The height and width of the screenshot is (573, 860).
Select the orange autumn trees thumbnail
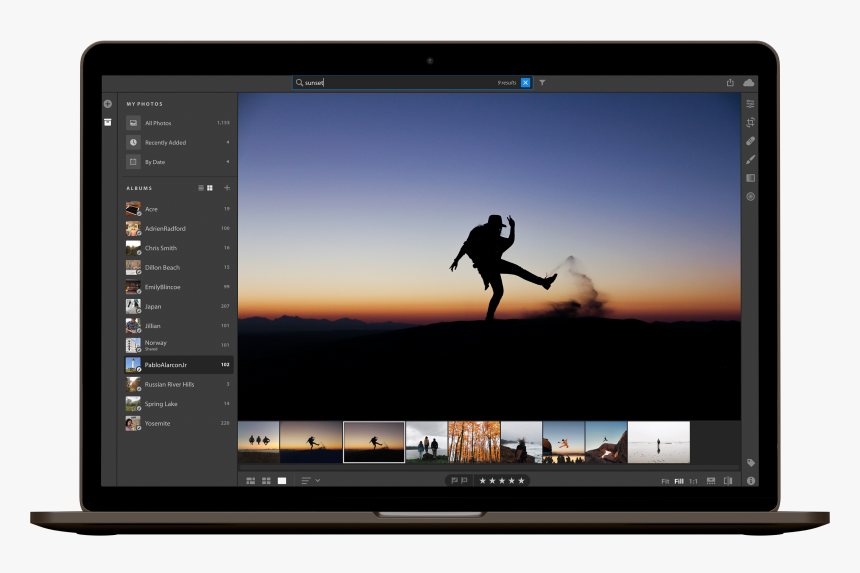[474, 442]
